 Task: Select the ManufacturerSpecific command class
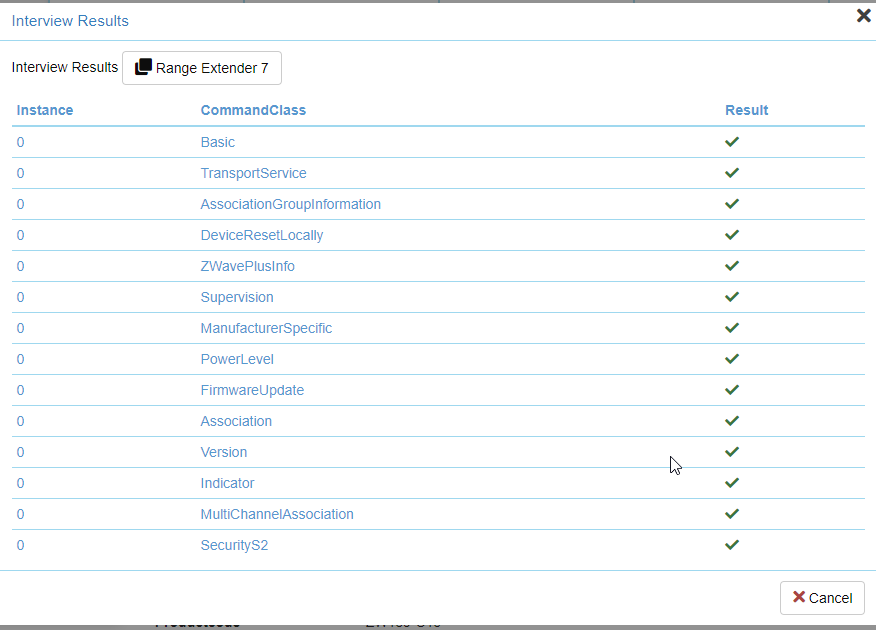(266, 328)
